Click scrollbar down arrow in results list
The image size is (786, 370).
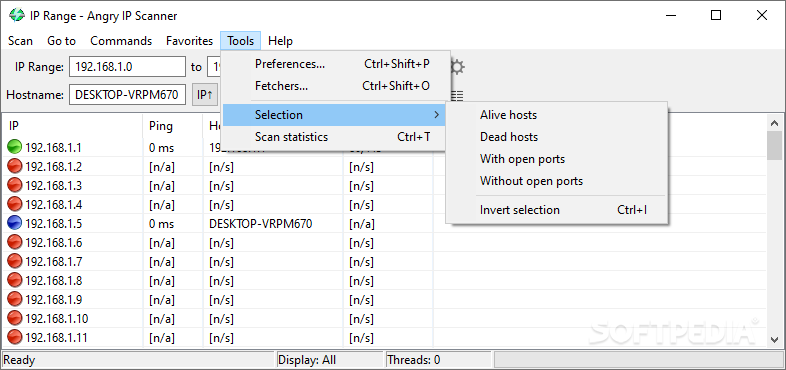click(x=774, y=339)
